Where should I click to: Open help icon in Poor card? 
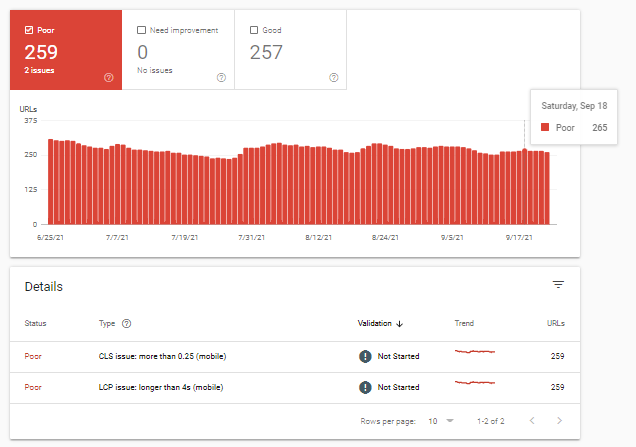point(109,77)
